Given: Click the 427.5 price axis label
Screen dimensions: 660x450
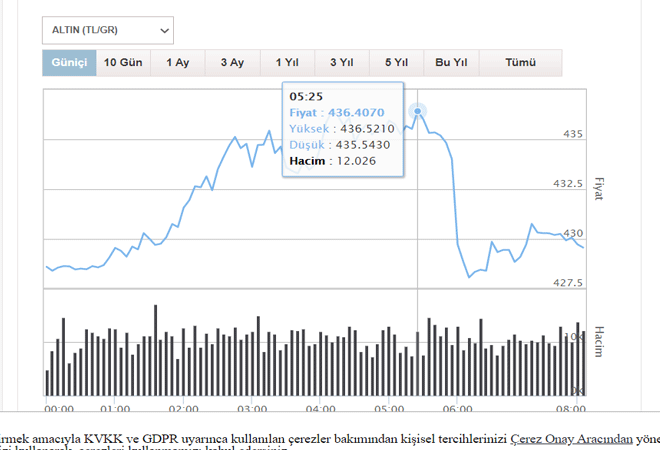Looking at the screenshot, I should tap(568, 283).
